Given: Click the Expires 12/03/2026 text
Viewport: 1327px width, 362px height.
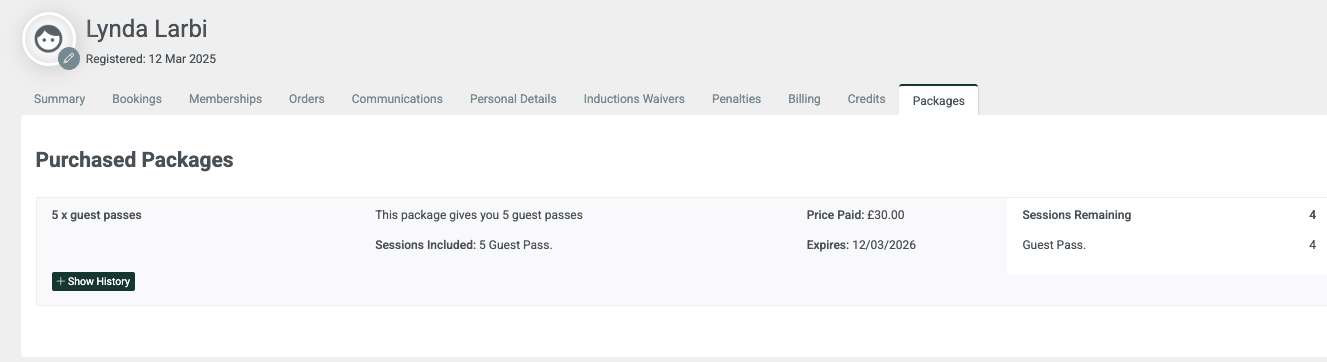Looking at the screenshot, I should tap(861, 245).
